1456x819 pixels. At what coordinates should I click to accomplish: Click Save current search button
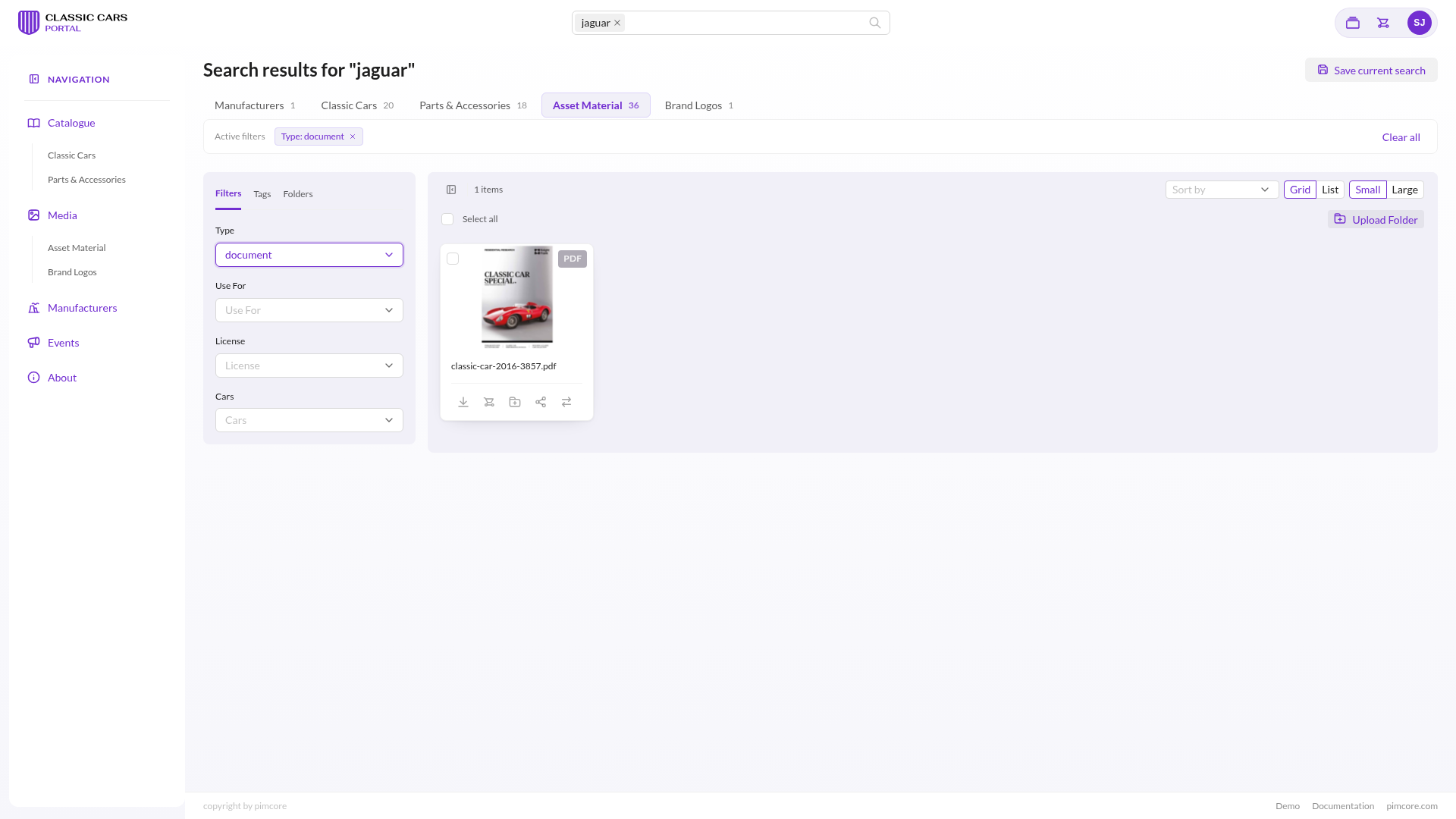click(1371, 70)
